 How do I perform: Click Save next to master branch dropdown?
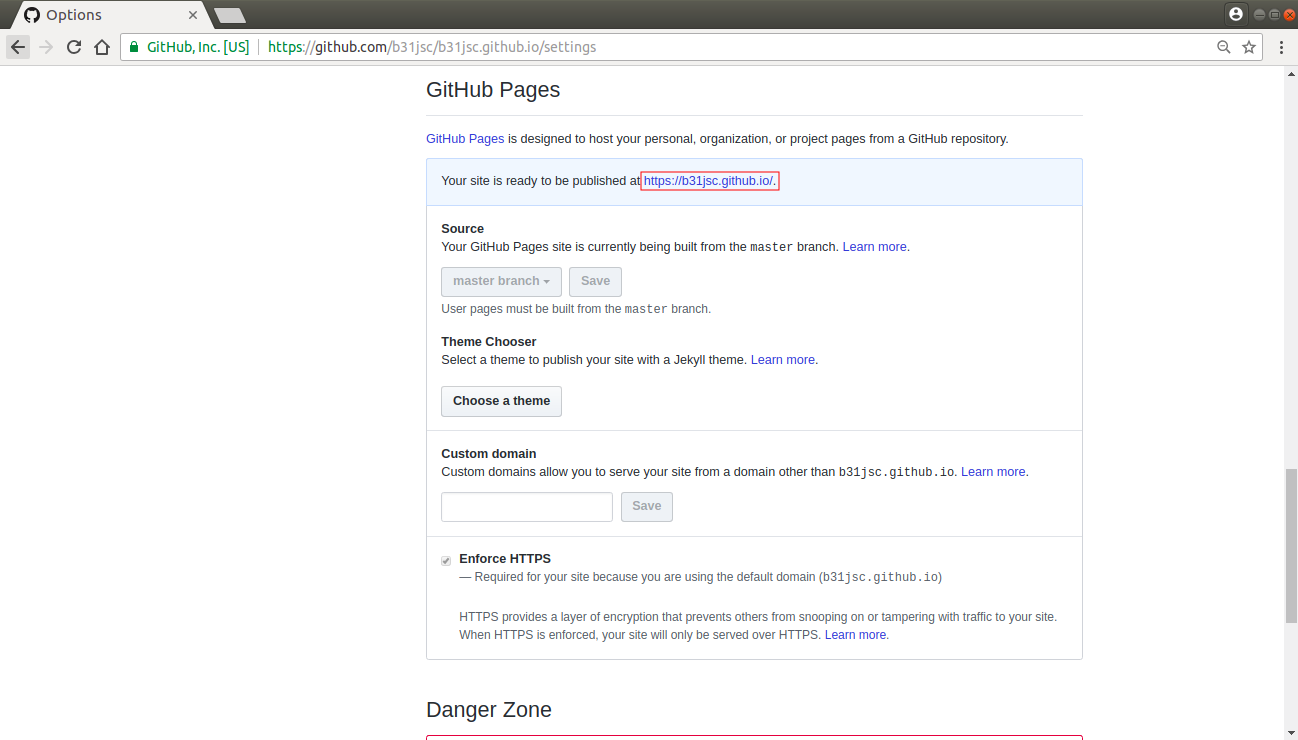(595, 281)
